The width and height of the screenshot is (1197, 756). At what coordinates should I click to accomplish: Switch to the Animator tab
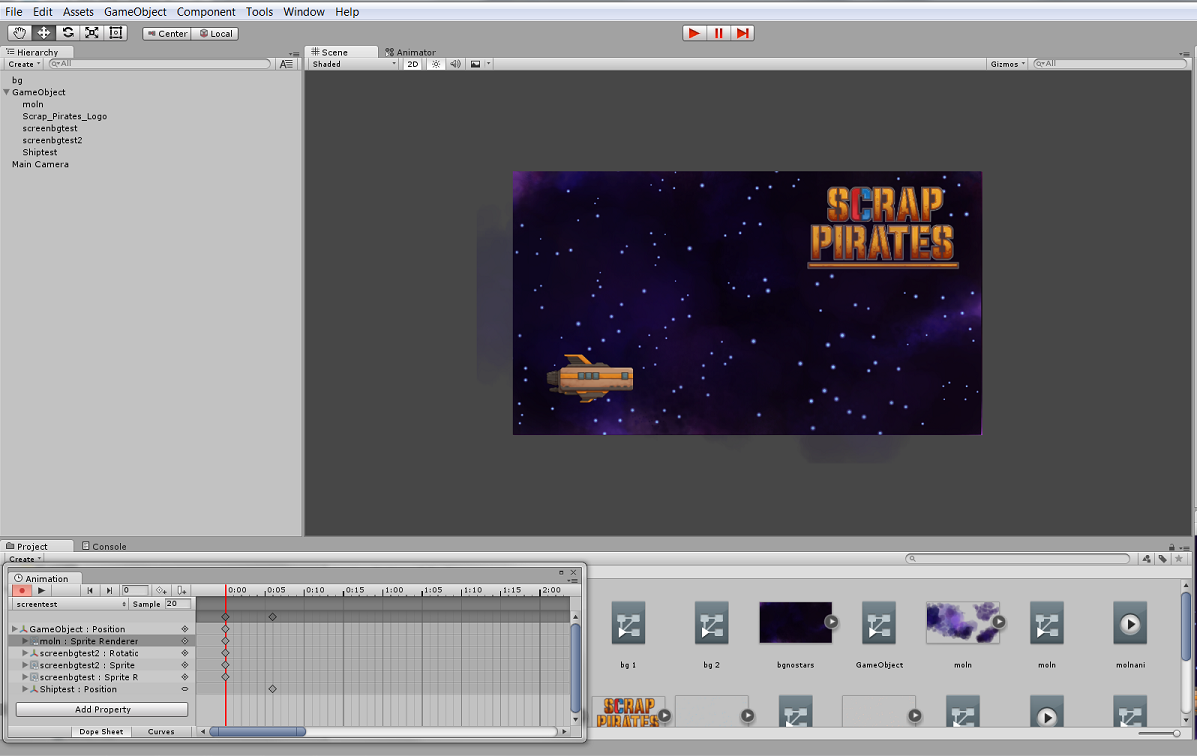coord(411,52)
